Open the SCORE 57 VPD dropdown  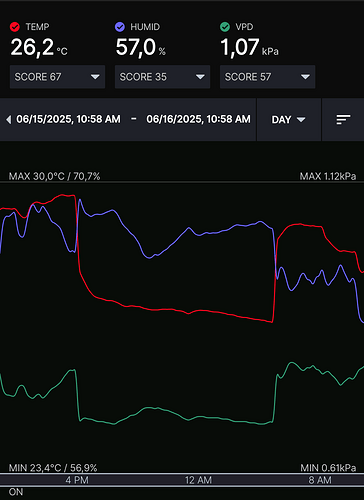coord(267,77)
